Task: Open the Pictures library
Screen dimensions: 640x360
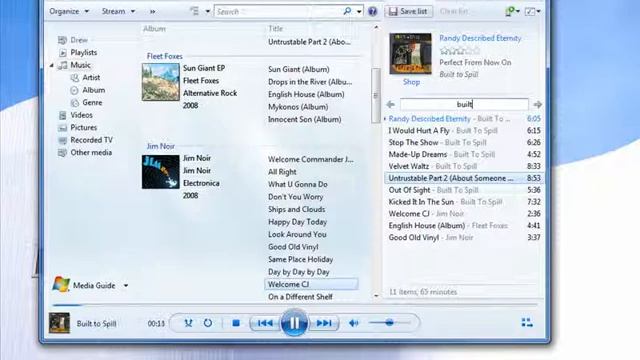Action: click(83, 128)
